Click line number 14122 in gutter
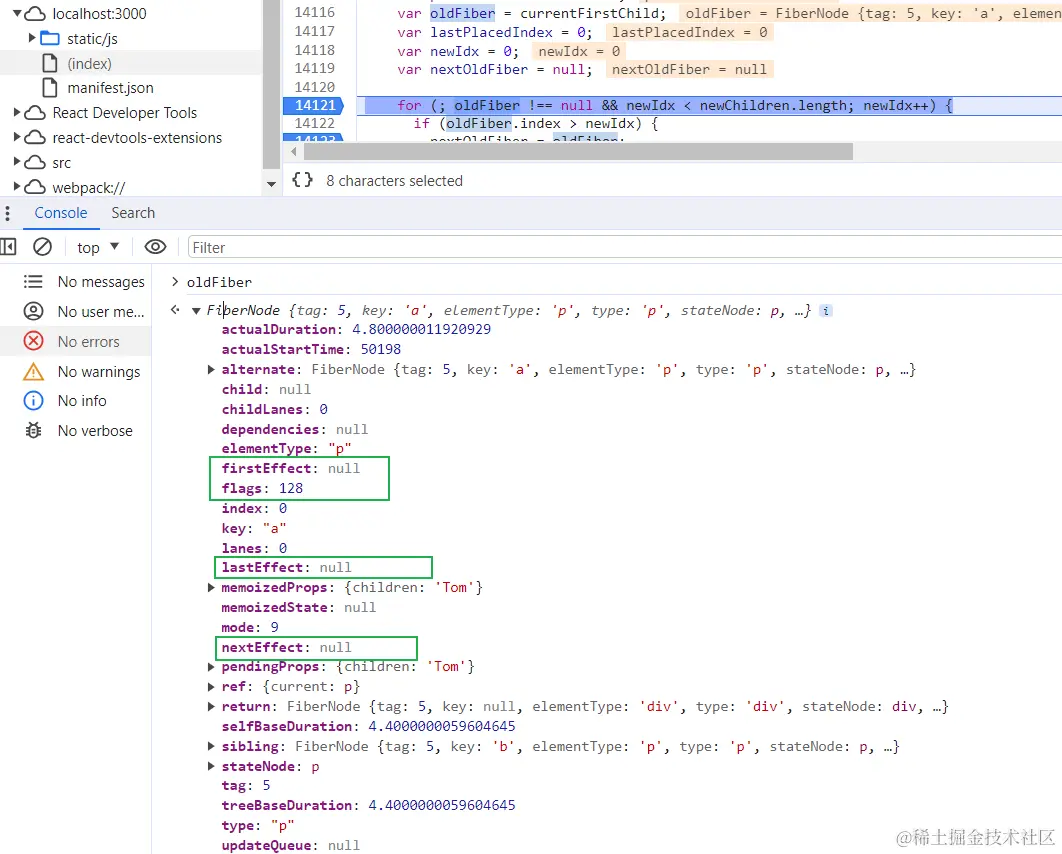1062x854 pixels. (x=314, y=123)
